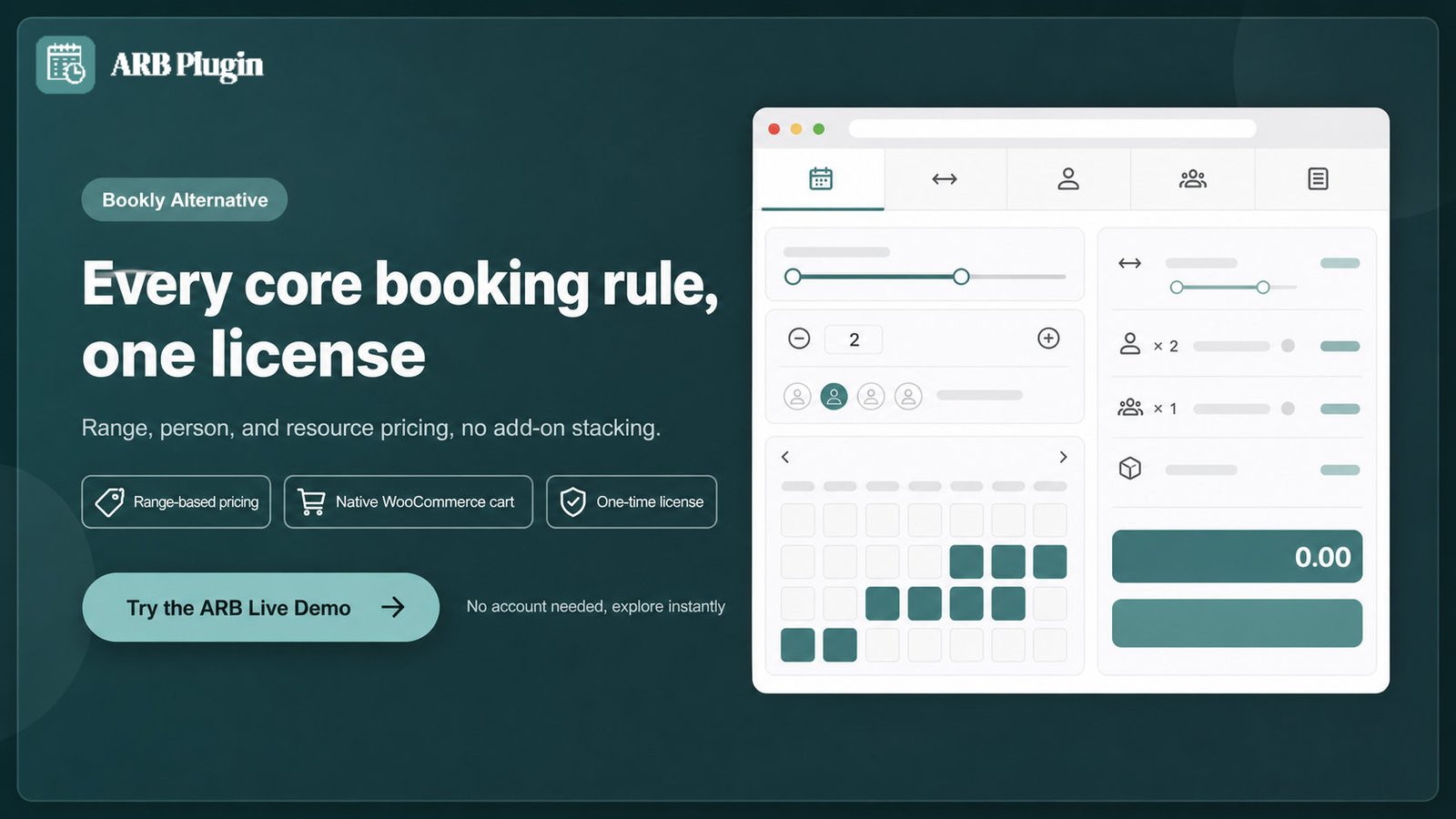Screen dimensions: 1456x819
Task: Decrease person count with minus button
Action: point(799,339)
